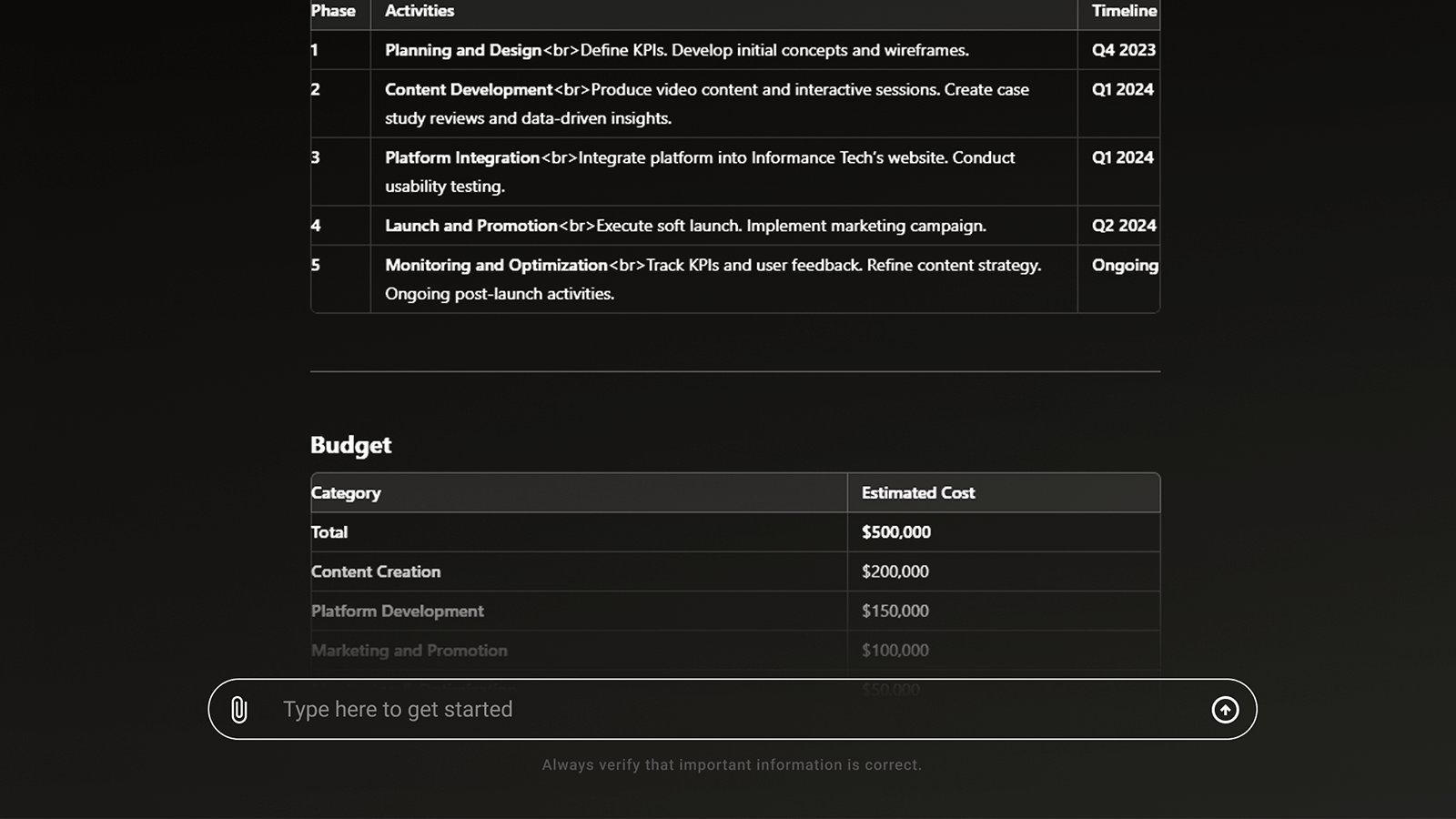Select the Q4 2023 timeline cell
The width and height of the screenshot is (1456, 819).
[x=1123, y=50]
